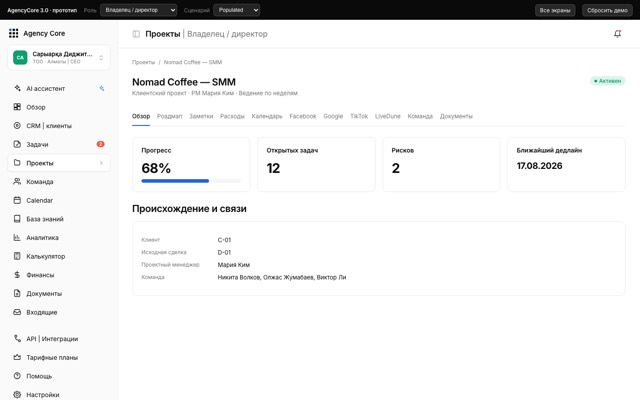Screen dimensions: 640x400
Task: Open Входящие inbox icon
Action: (x=17, y=312)
